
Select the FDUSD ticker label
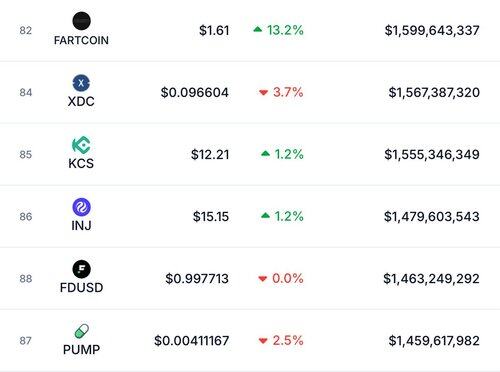pos(81,288)
